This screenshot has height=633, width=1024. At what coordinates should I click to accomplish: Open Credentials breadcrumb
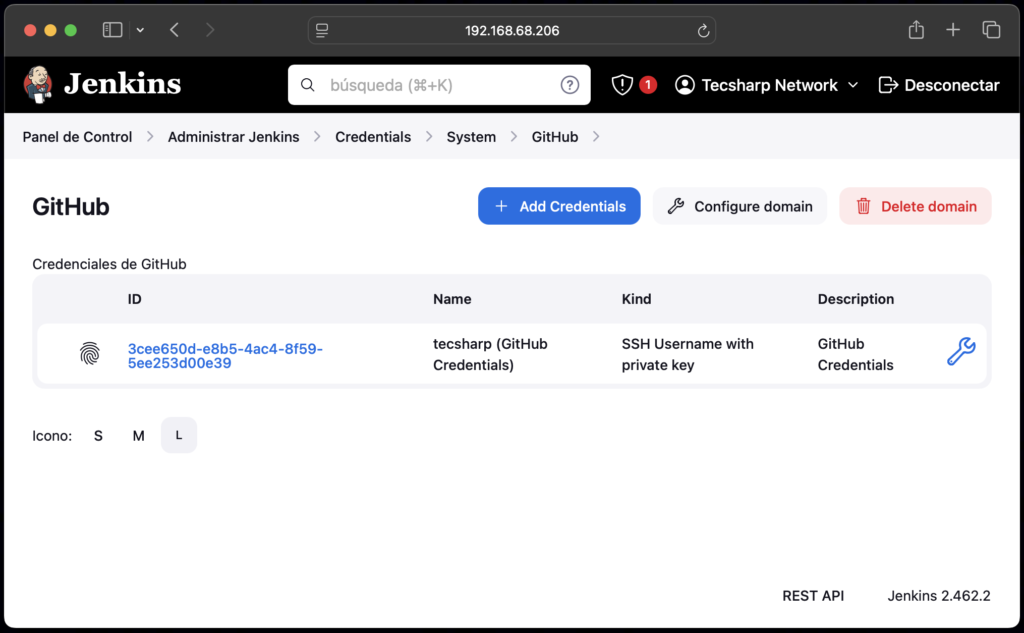pyautogui.click(x=373, y=137)
